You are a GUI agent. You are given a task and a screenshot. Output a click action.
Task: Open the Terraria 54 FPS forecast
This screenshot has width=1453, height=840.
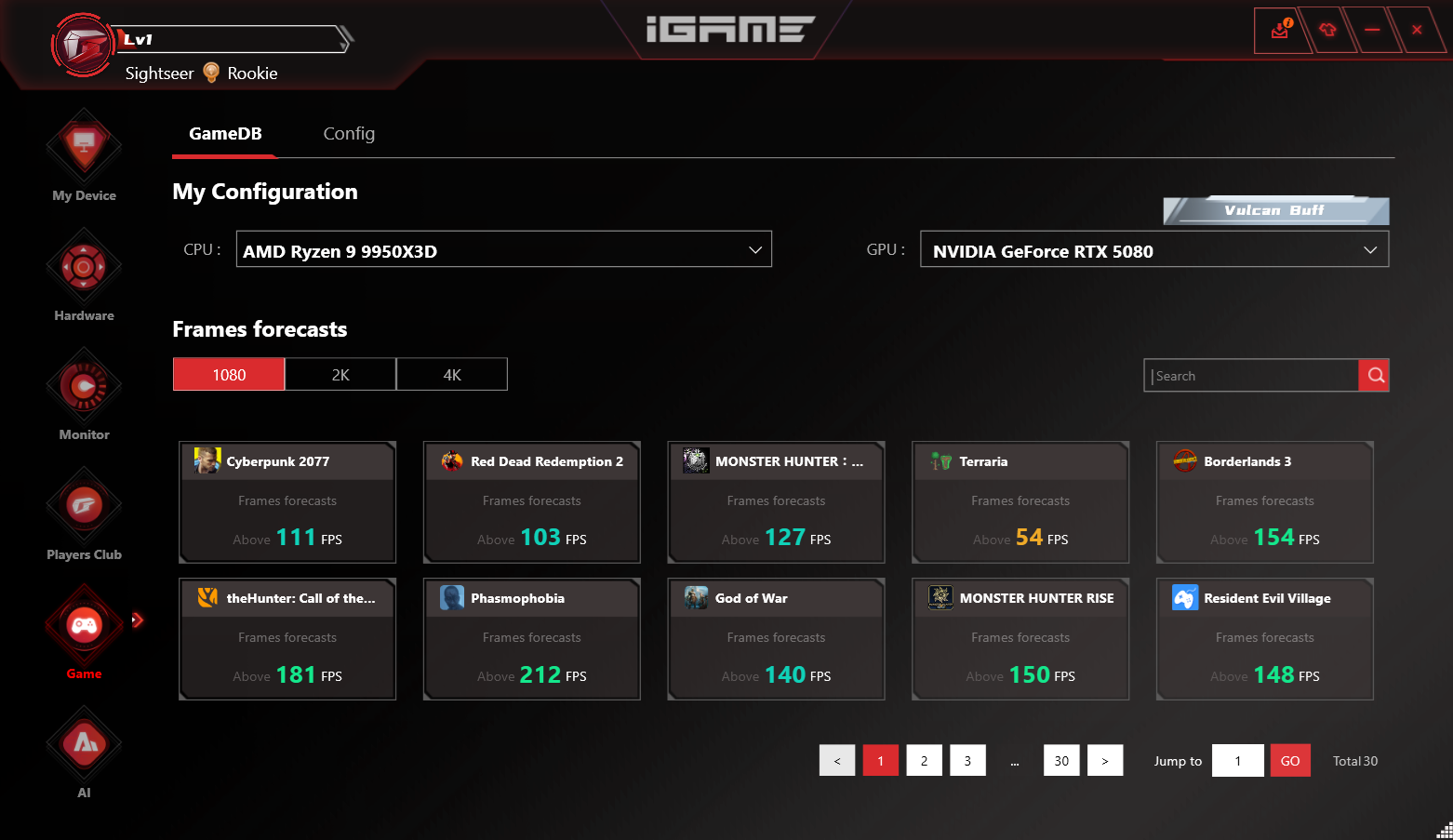[x=1020, y=502]
